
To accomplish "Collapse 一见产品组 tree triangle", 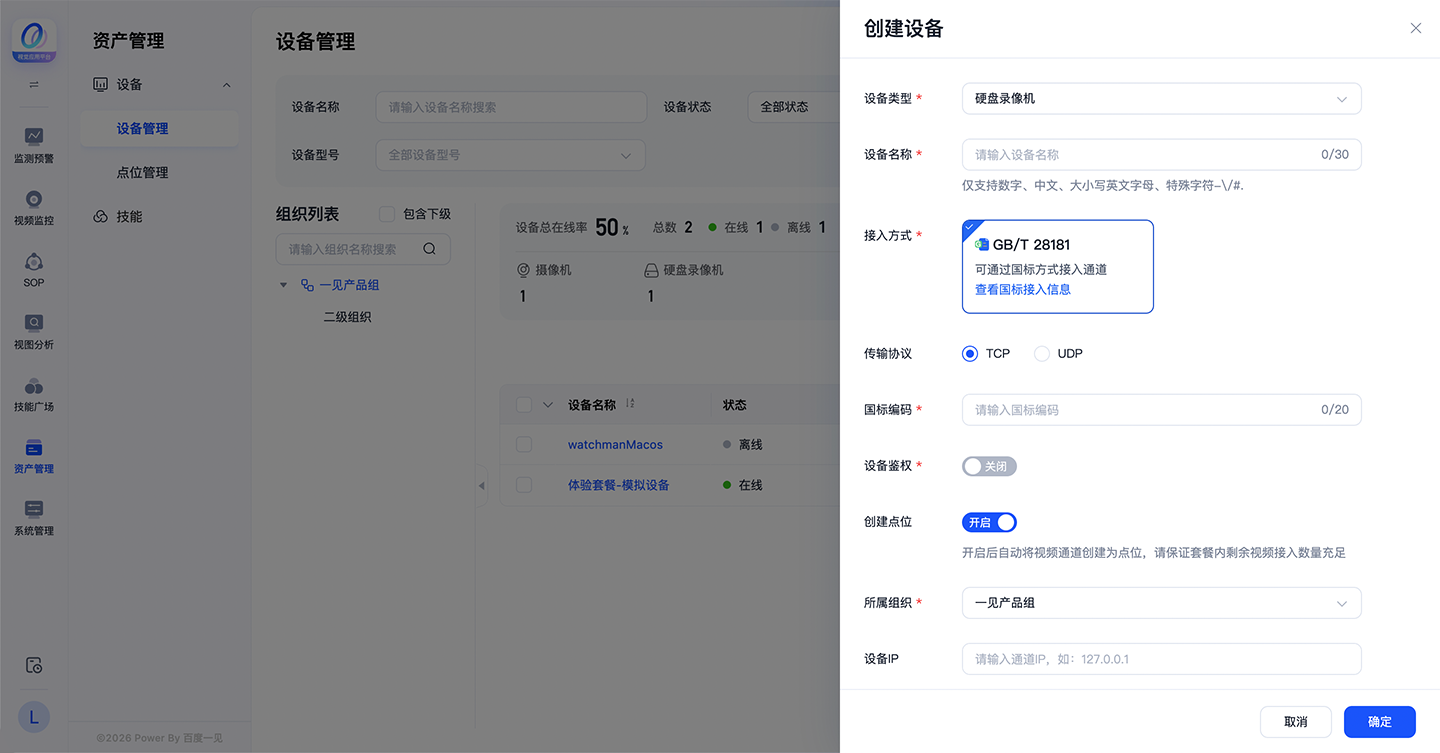I will point(284,285).
